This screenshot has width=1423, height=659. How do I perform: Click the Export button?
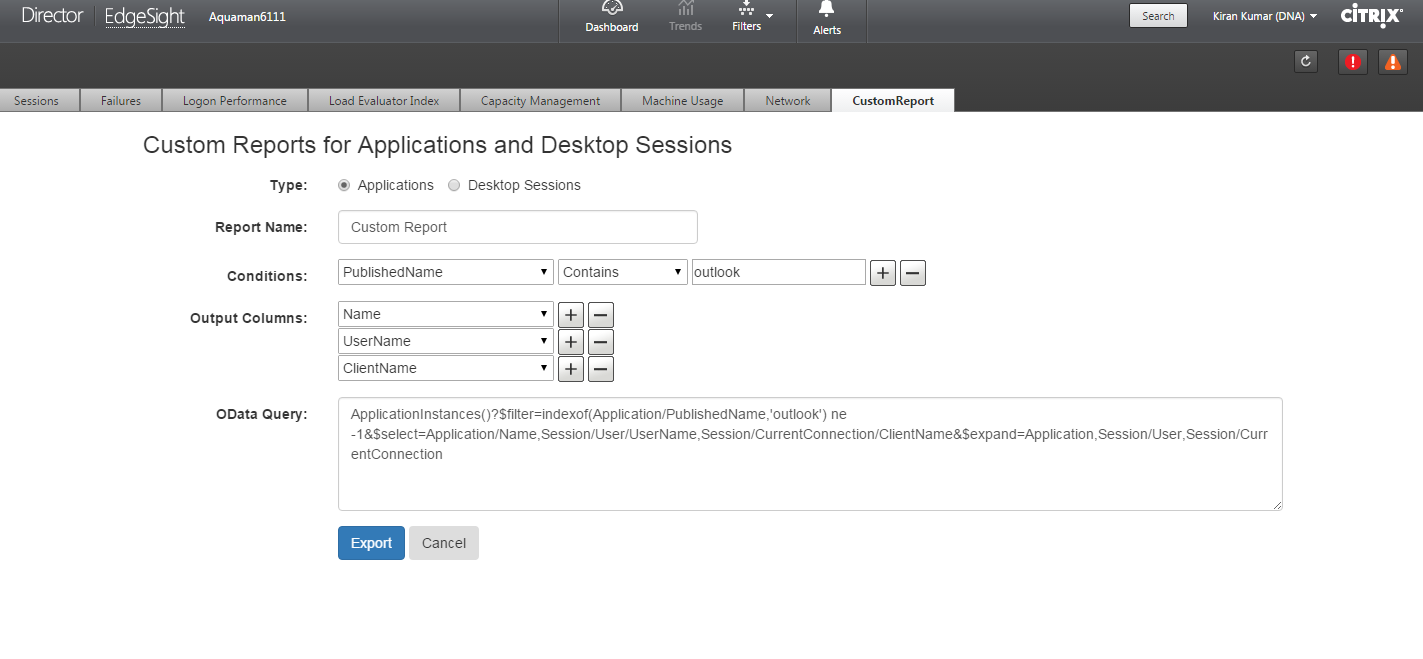point(371,543)
